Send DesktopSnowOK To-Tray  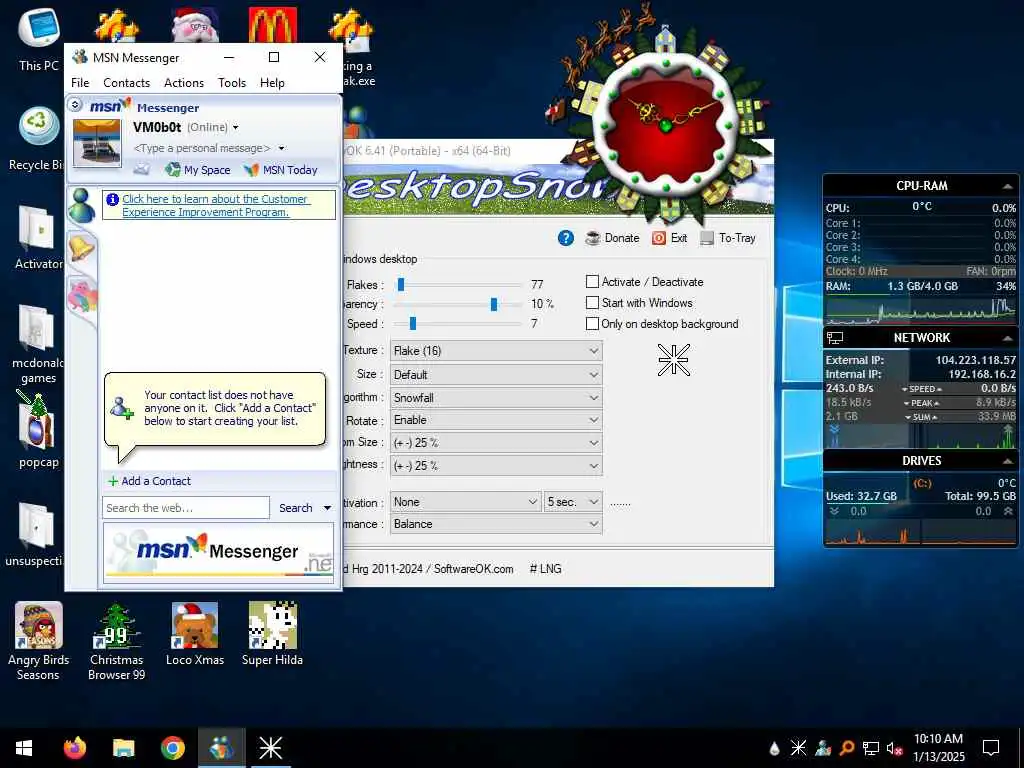click(x=728, y=238)
